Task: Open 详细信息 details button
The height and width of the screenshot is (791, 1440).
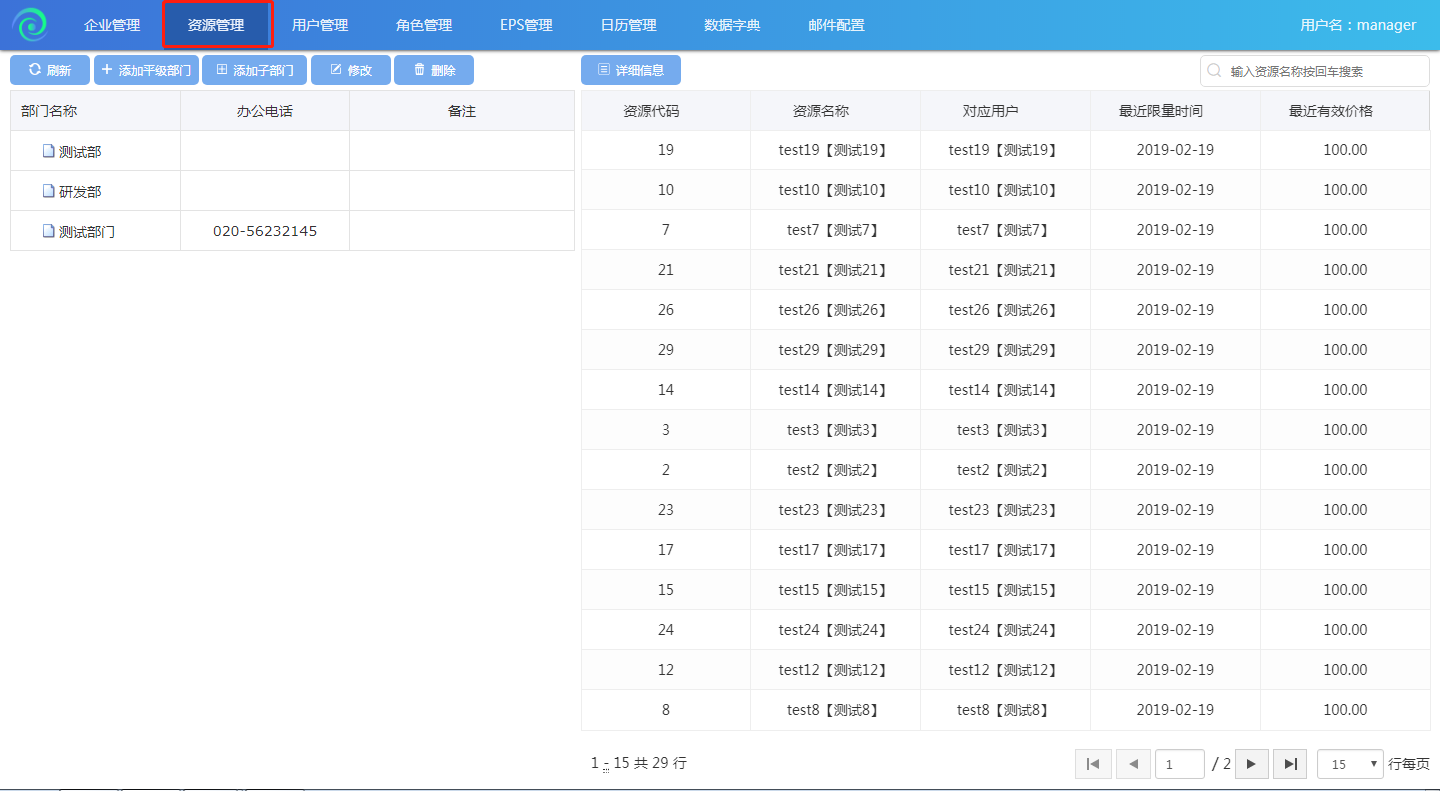Action: [630, 70]
